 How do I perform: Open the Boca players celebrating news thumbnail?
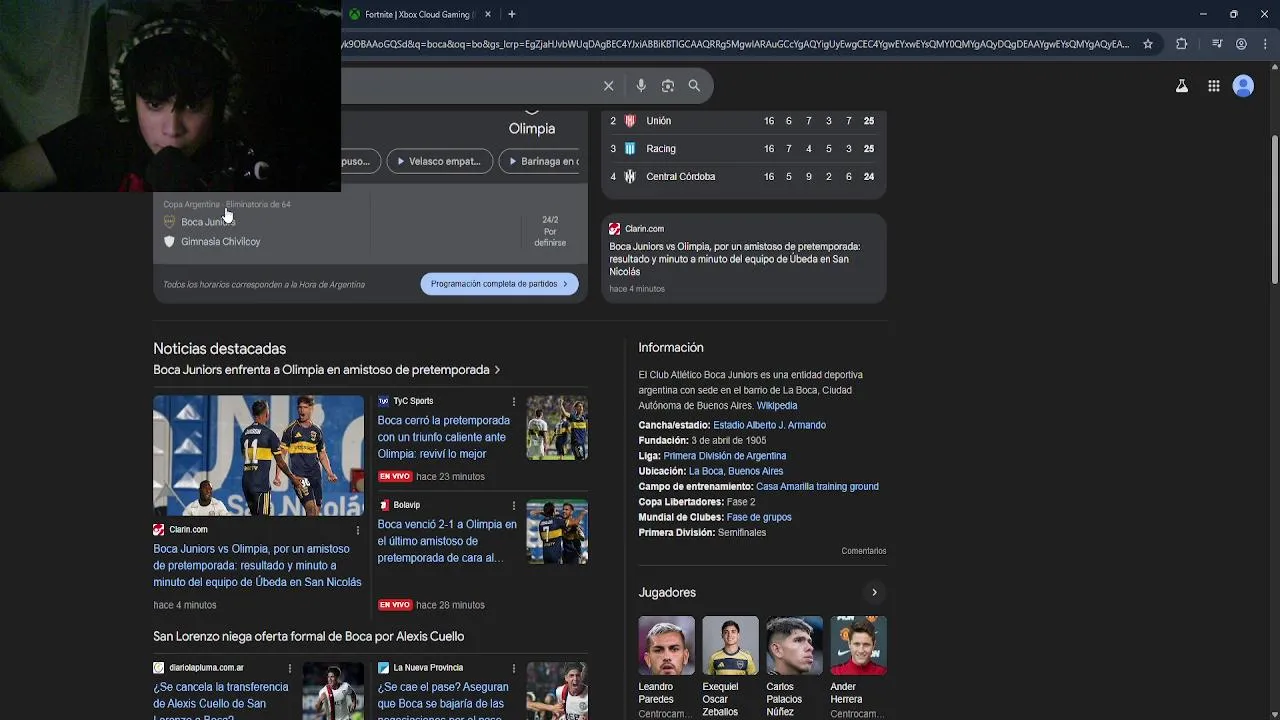click(258, 455)
